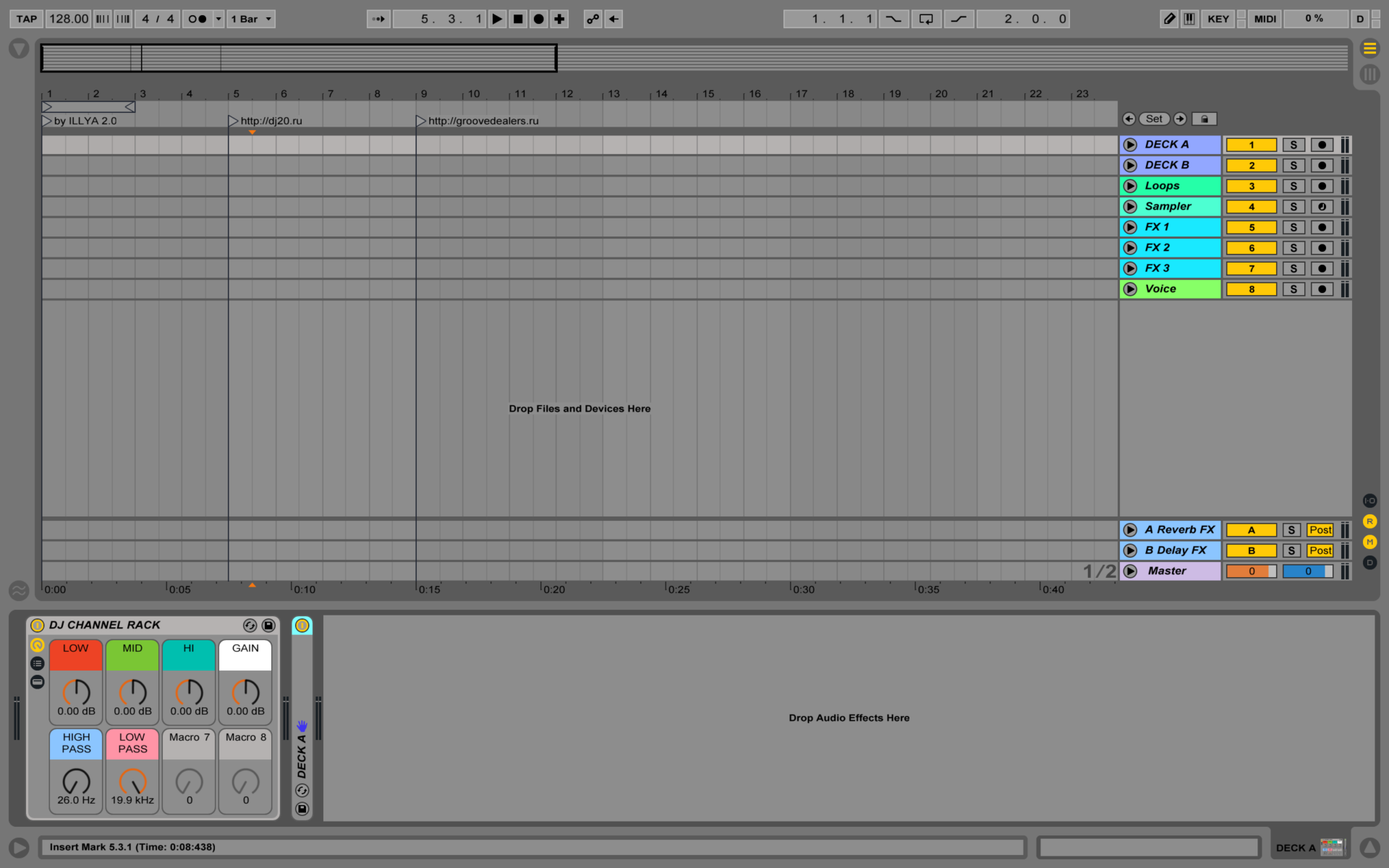Toggle the Follow playback arrow button
Image resolution: width=1389 pixels, height=868 pixels.
point(378,19)
